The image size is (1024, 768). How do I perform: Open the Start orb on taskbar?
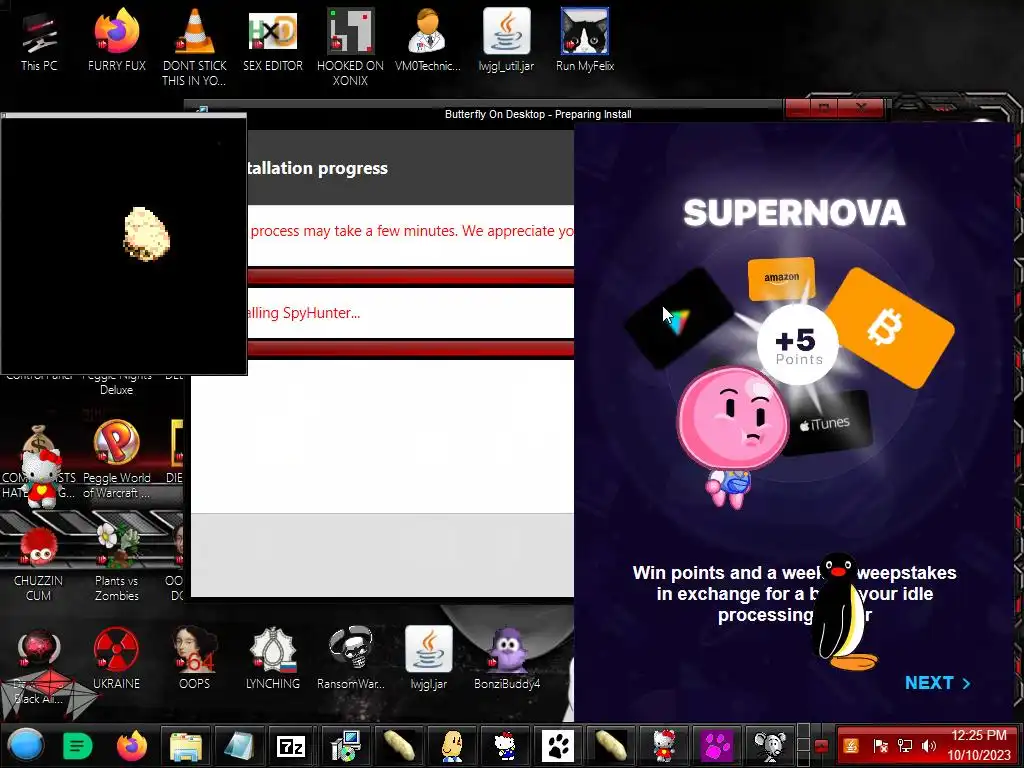click(26, 745)
